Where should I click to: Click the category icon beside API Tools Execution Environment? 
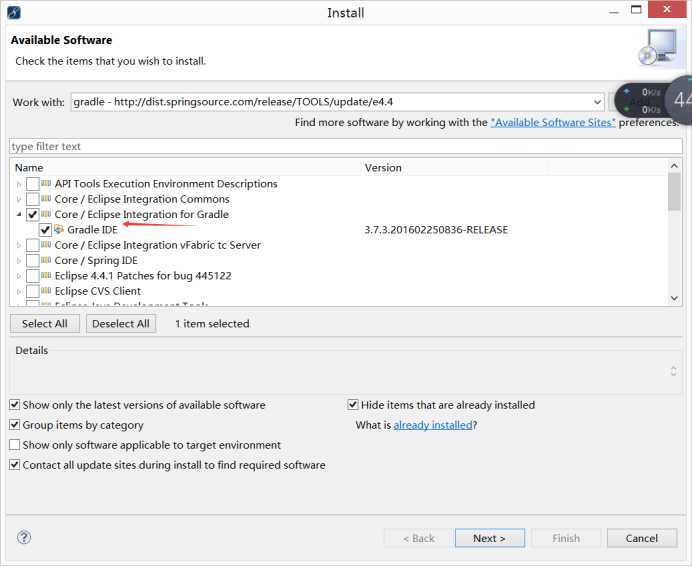46,183
